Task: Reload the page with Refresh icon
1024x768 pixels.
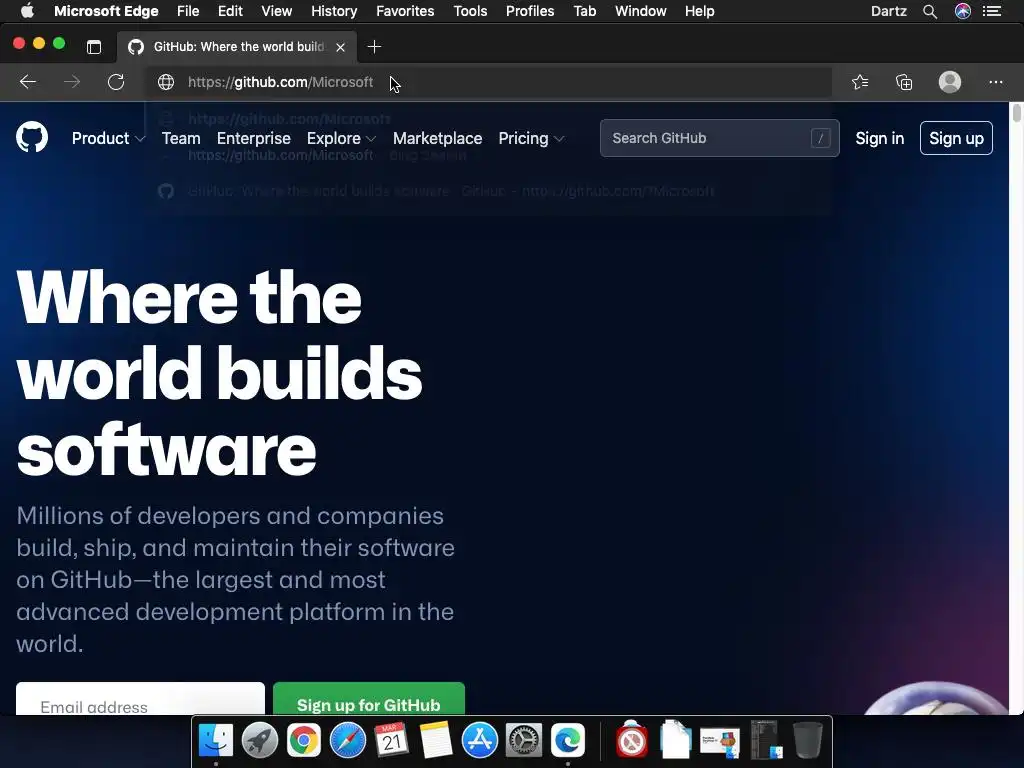Action: coord(116,82)
